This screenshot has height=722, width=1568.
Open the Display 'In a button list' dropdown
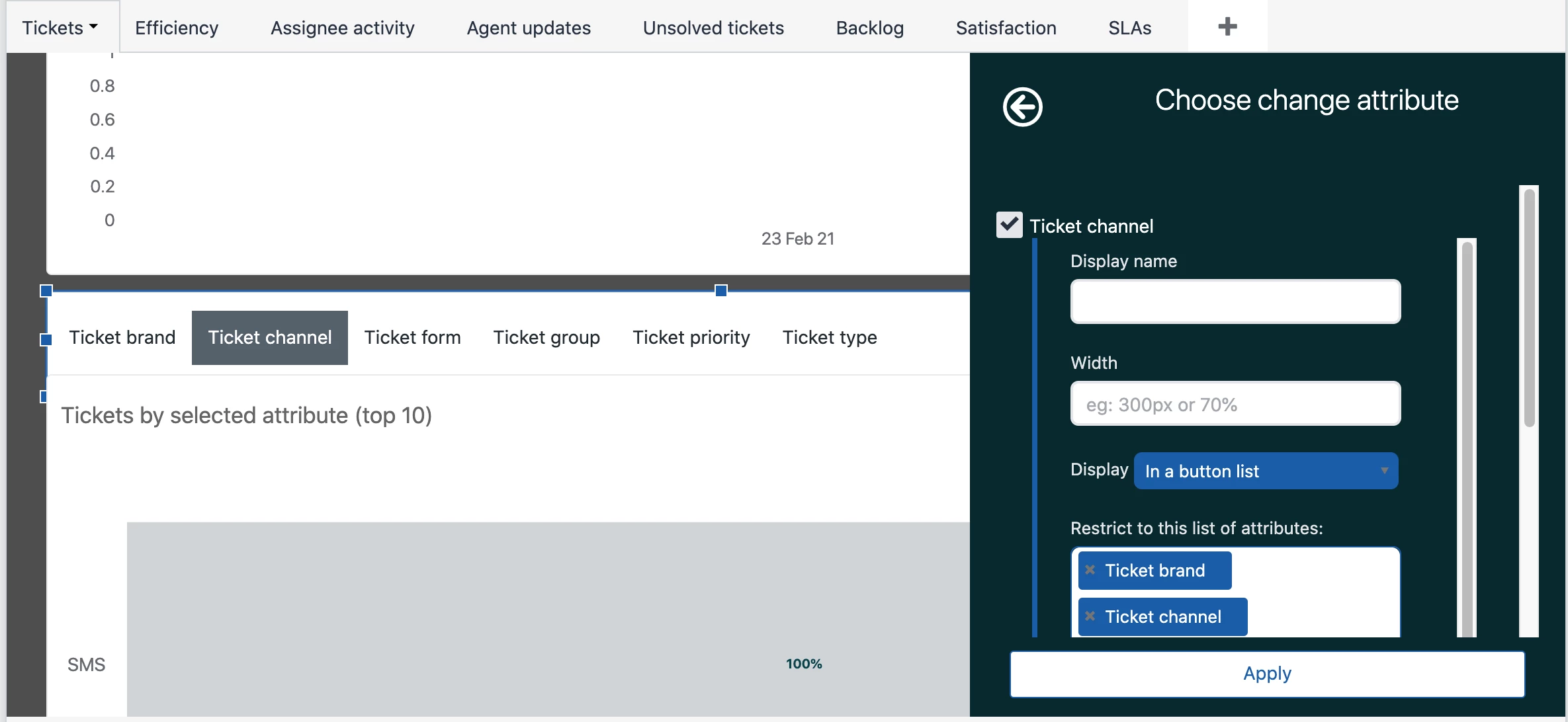click(x=1265, y=471)
